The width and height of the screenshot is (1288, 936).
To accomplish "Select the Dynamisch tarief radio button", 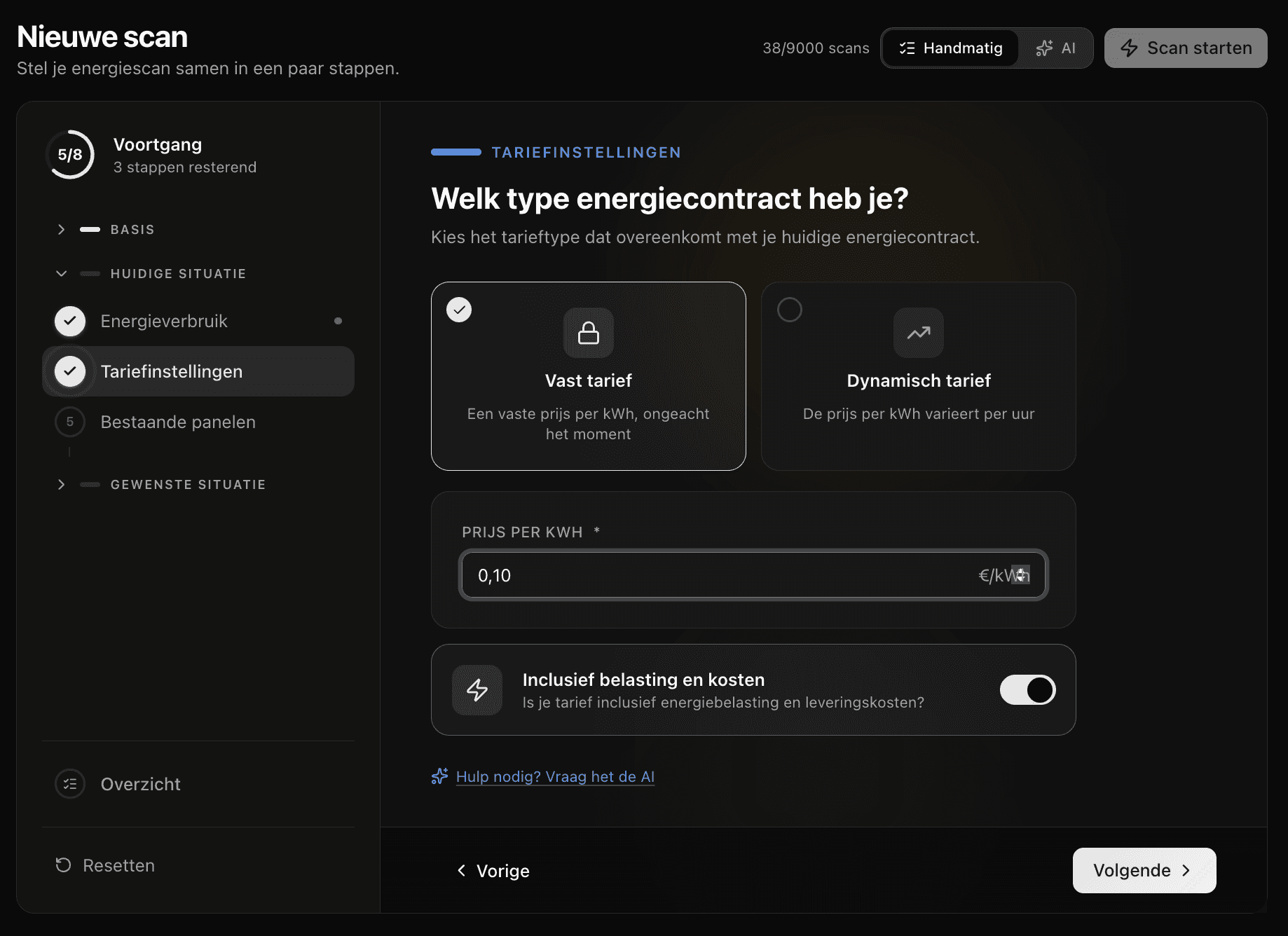I will [790, 310].
